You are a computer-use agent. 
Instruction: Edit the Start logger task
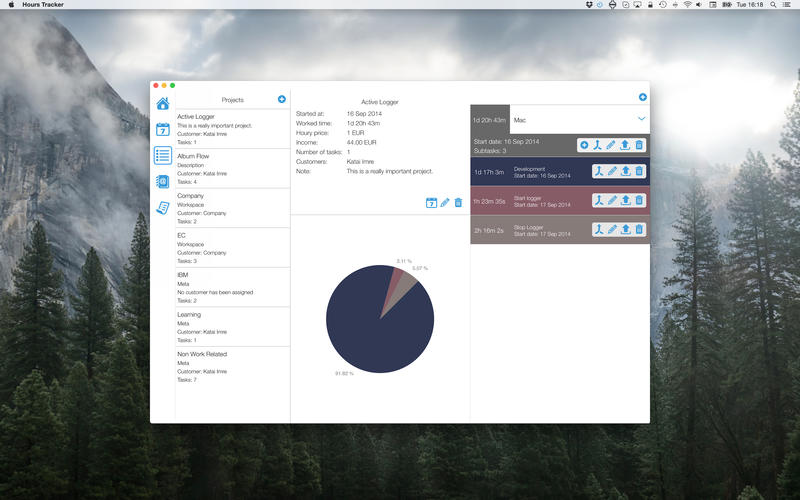coord(611,200)
